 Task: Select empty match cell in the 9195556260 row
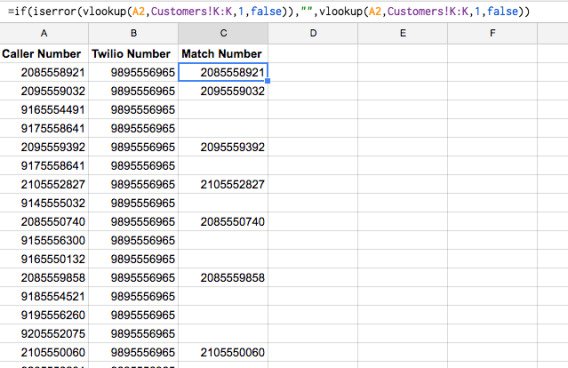pyautogui.click(x=223, y=315)
